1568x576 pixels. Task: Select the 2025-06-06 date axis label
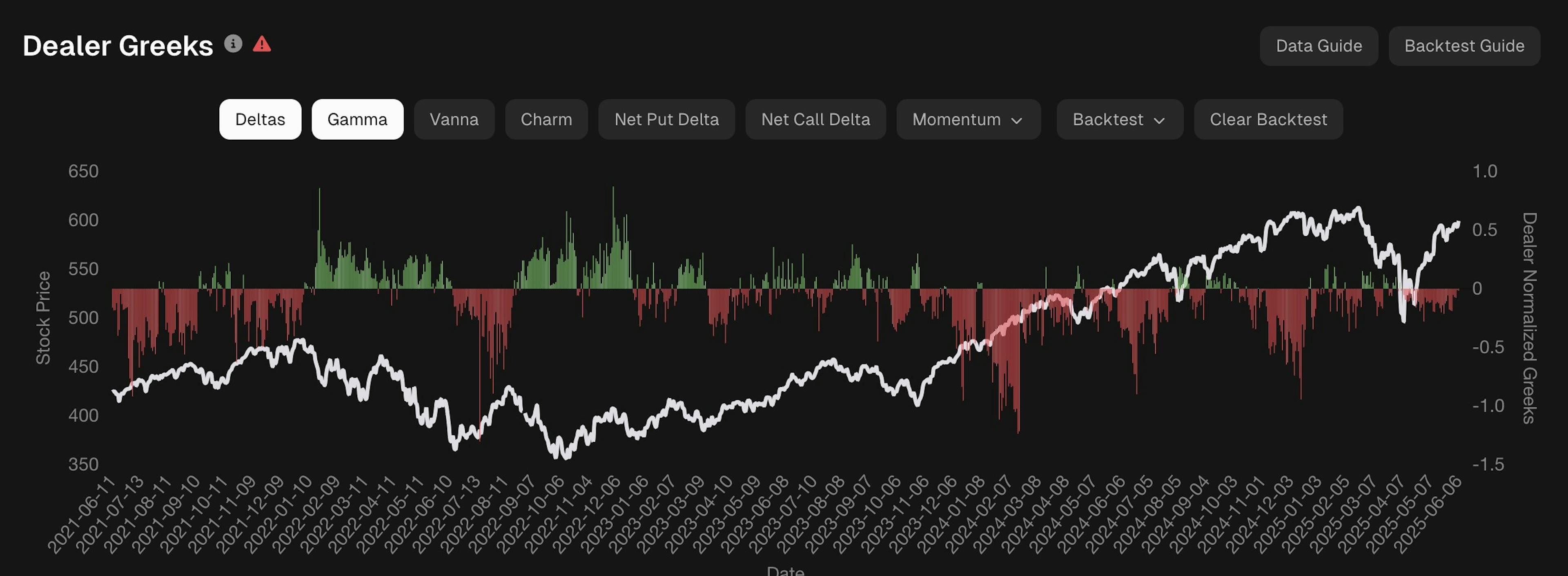[1427, 515]
